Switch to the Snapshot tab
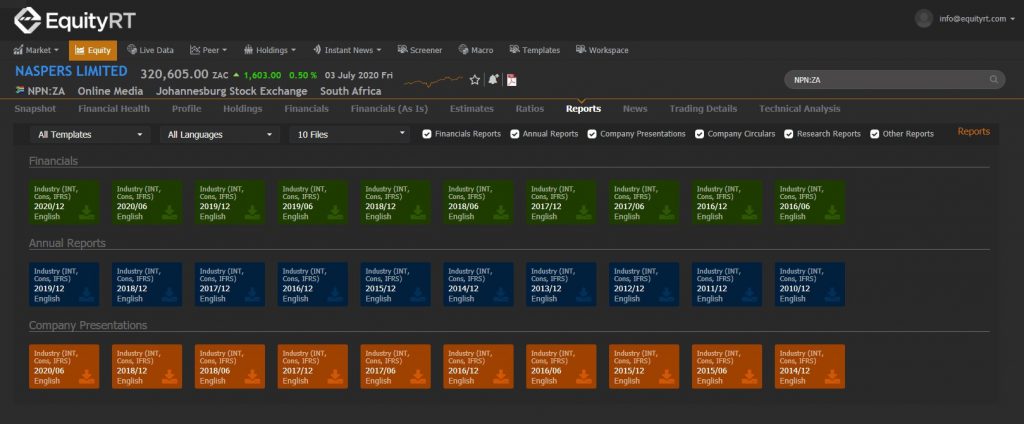Screen dimensions: 1024x424 (x=35, y=109)
